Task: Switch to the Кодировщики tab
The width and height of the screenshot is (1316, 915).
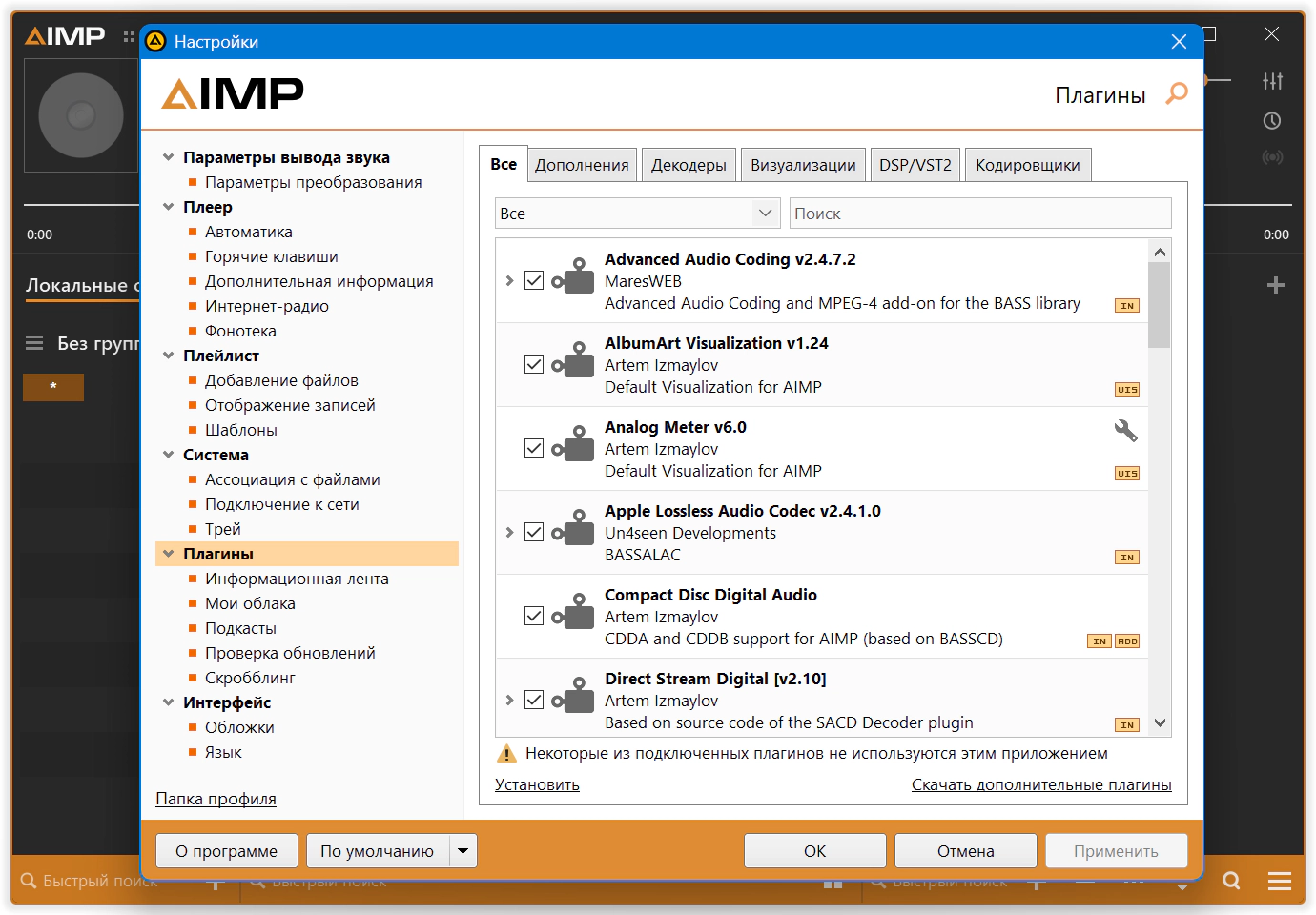Action: tap(1028, 165)
